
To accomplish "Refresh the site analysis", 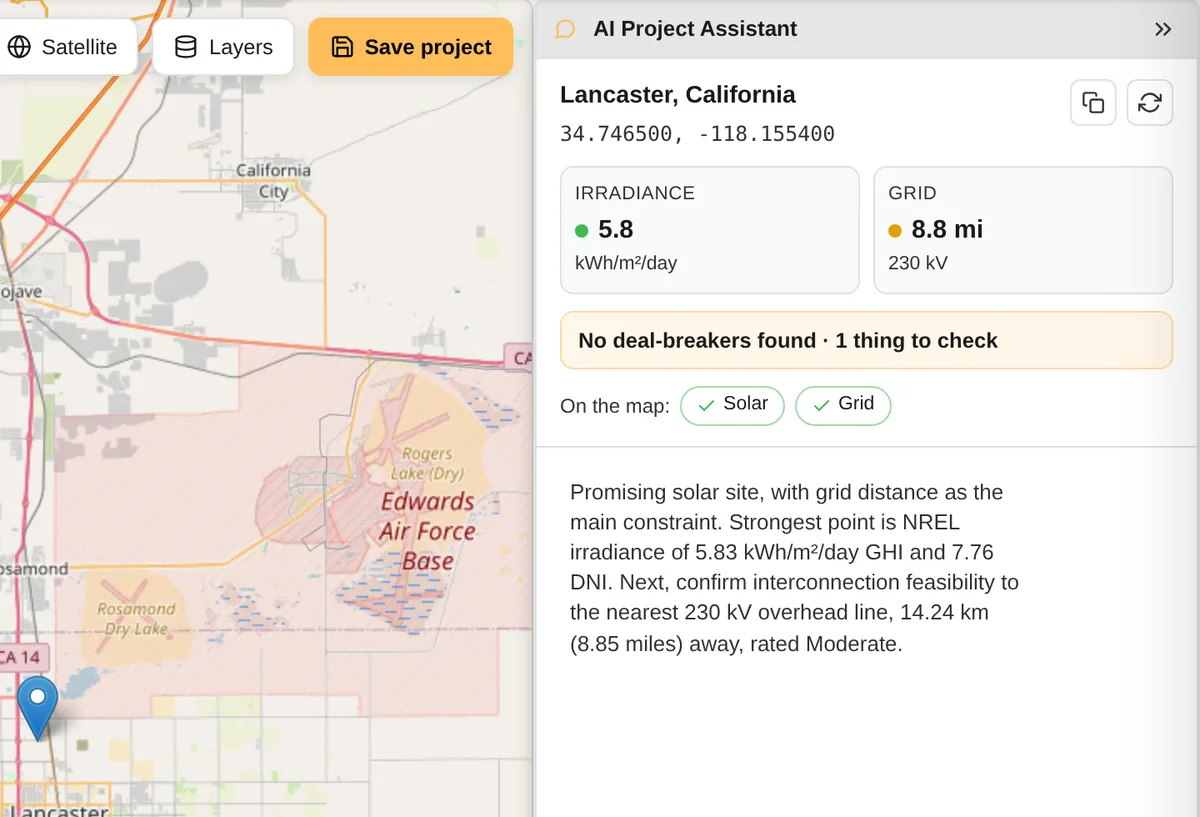I will click(x=1150, y=103).
